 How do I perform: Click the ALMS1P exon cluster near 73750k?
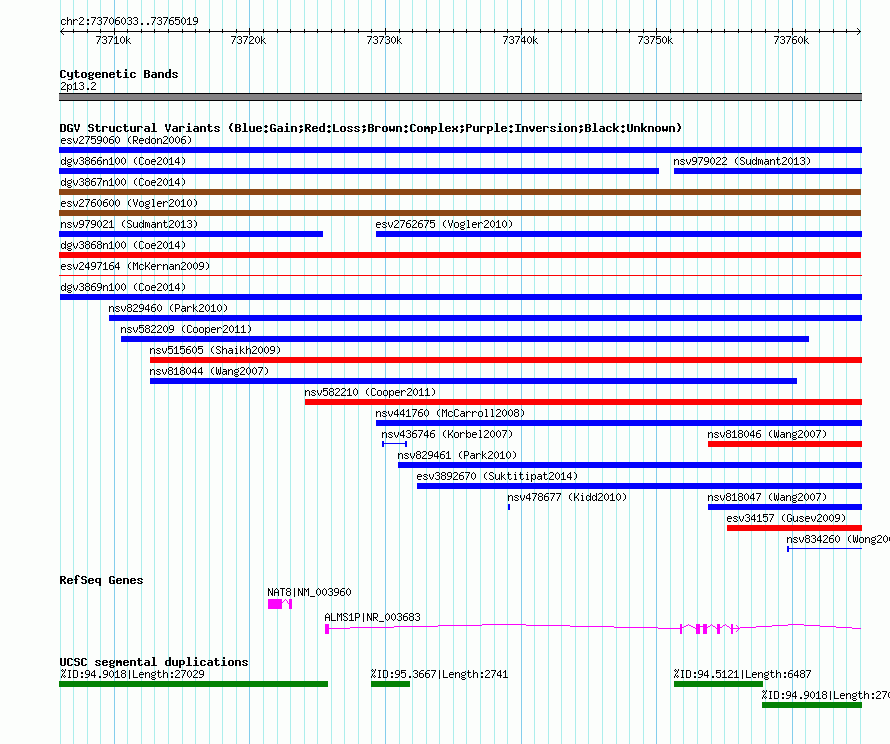(710, 629)
